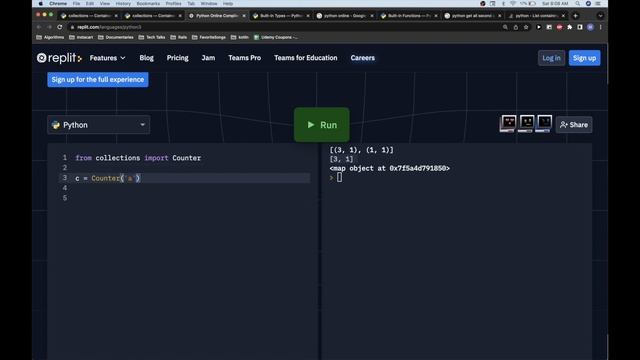Open the Apple menu
The height and width of the screenshot is (360, 640).
[40, 4]
